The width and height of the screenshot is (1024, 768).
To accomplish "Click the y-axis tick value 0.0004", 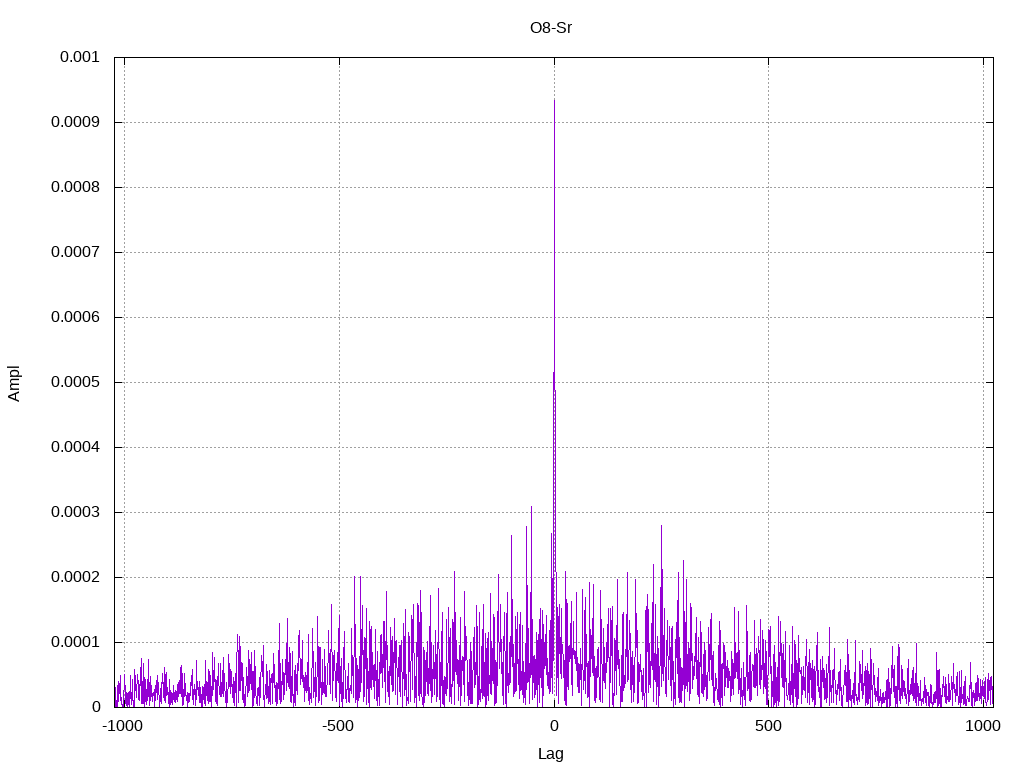I will [x=75, y=447].
